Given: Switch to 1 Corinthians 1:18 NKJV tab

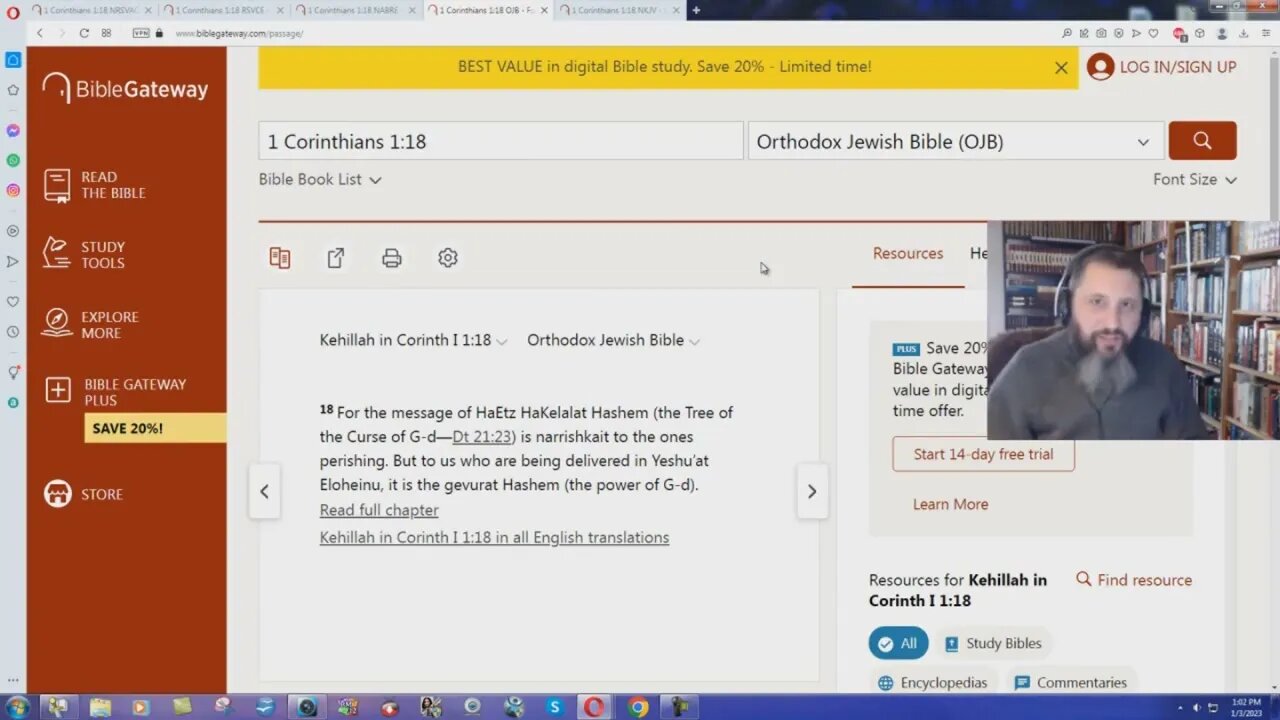Looking at the screenshot, I should (x=620, y=10).
